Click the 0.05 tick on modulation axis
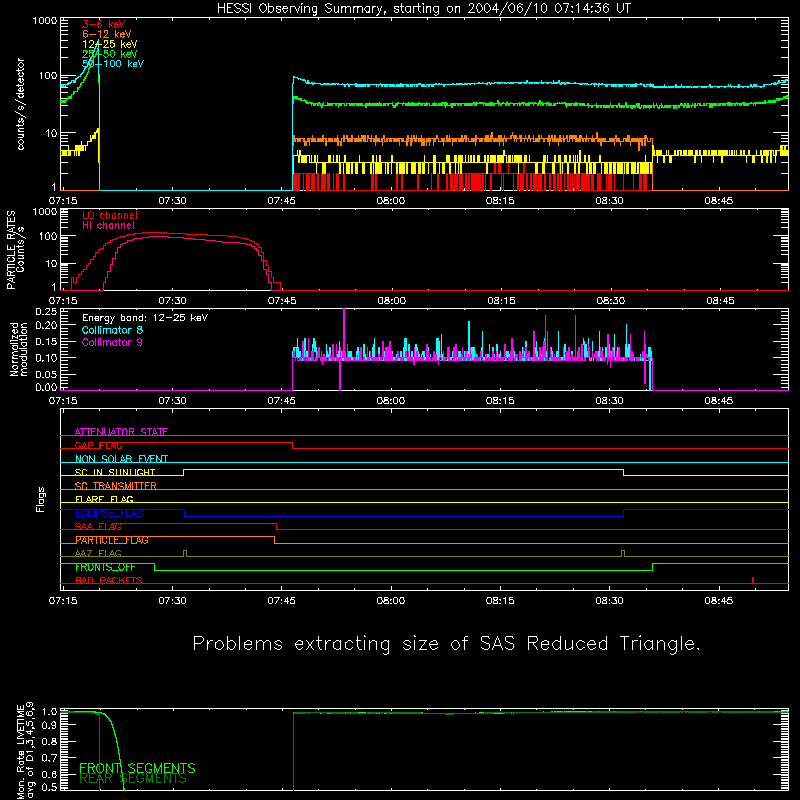The width and height of the screenshot is (800, 800). tap(46, 374)
